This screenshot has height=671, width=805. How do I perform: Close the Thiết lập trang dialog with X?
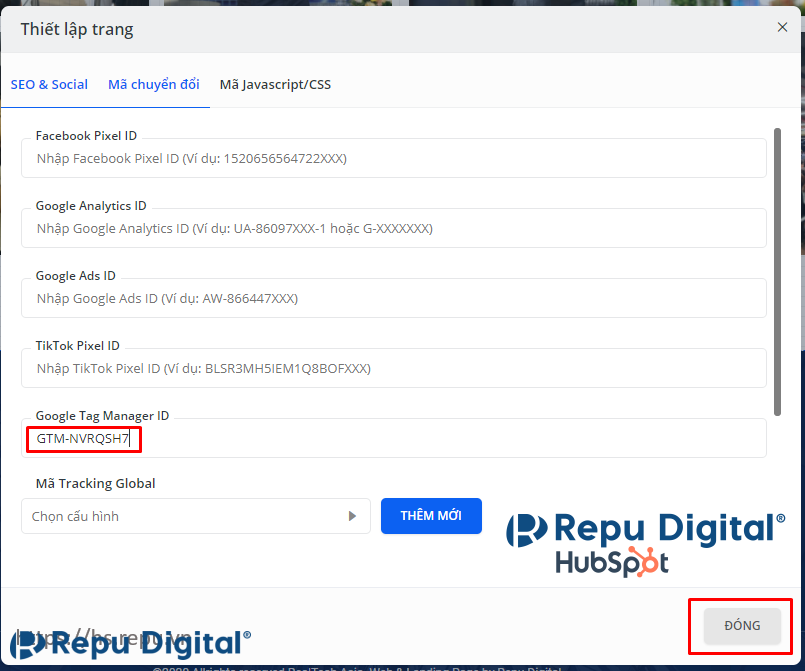(782, 27)
